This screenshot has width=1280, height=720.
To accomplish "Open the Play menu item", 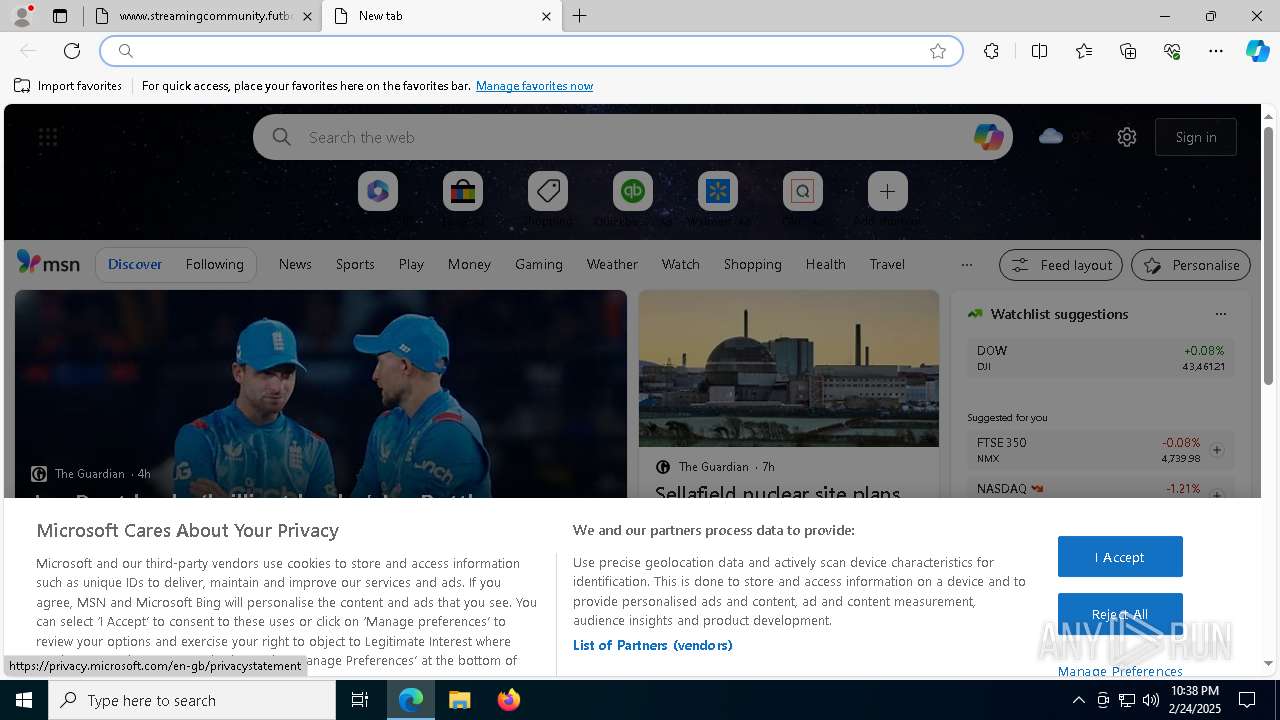I will (411, 264).
